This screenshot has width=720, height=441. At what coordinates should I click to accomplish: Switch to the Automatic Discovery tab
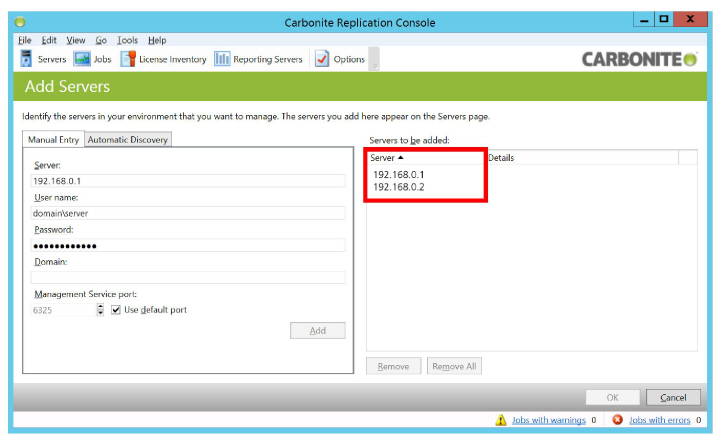coord(128,140)
